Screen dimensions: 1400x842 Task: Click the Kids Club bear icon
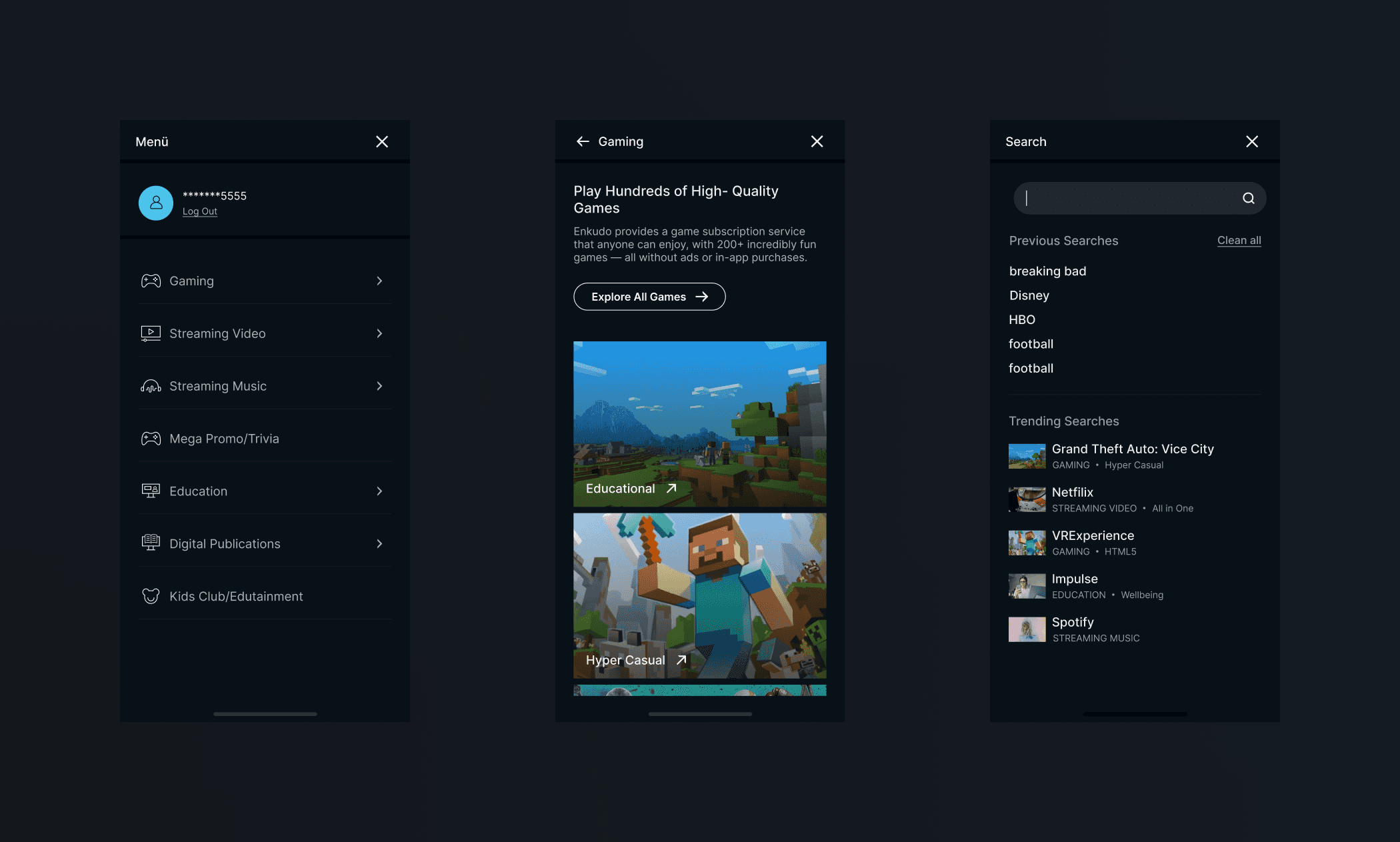click(x=151, y=596)
